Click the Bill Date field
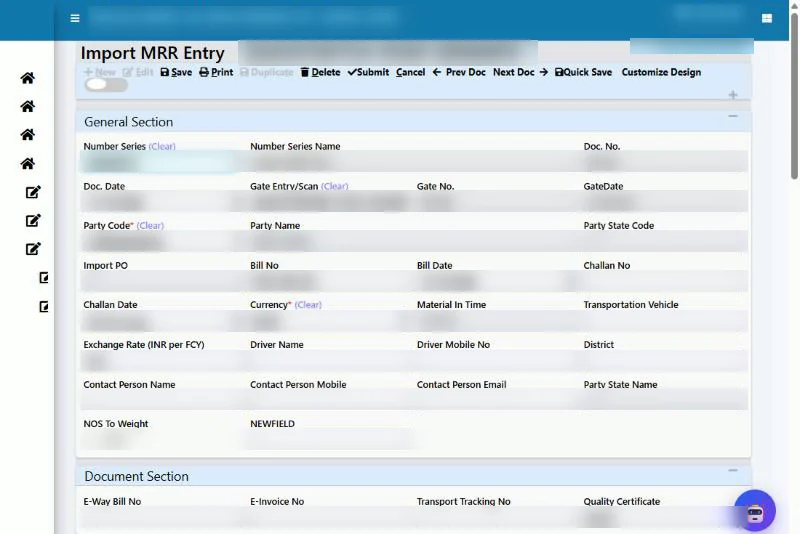 coord(497,281)
